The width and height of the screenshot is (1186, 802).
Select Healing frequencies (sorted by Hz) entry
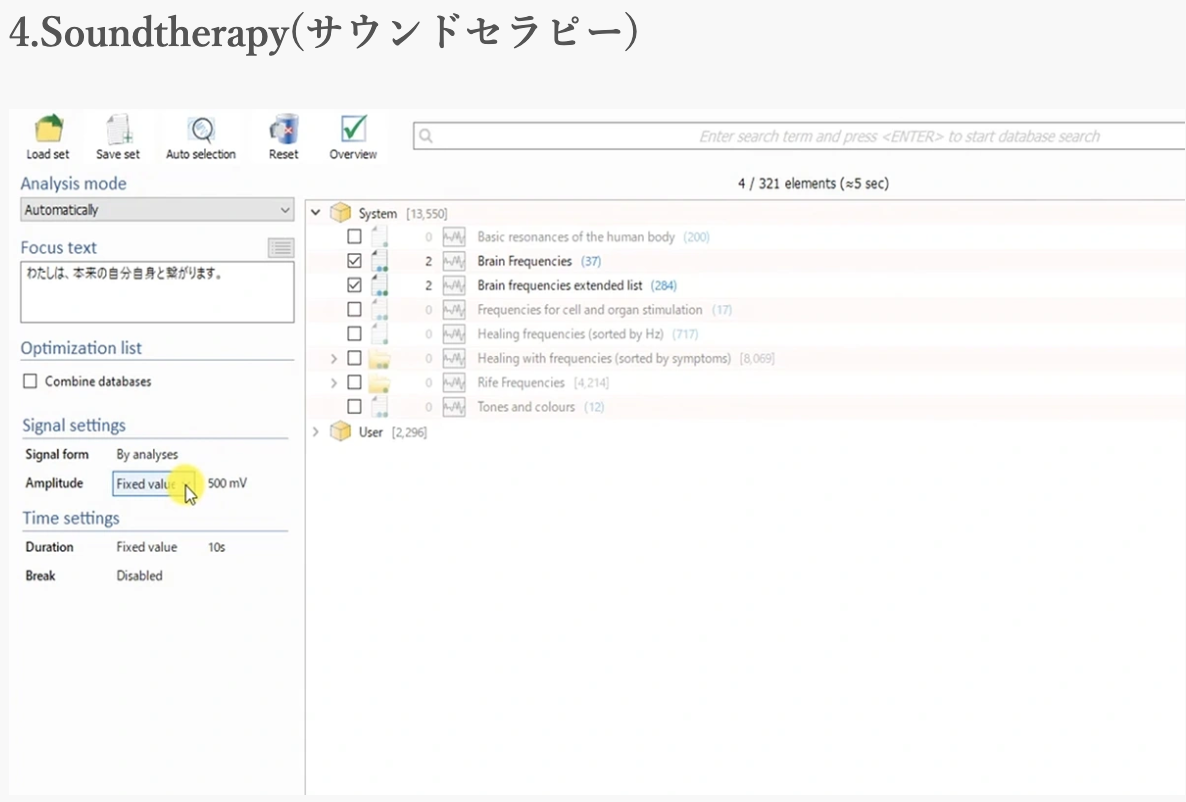pyautogui.click(x=573, y=334)
